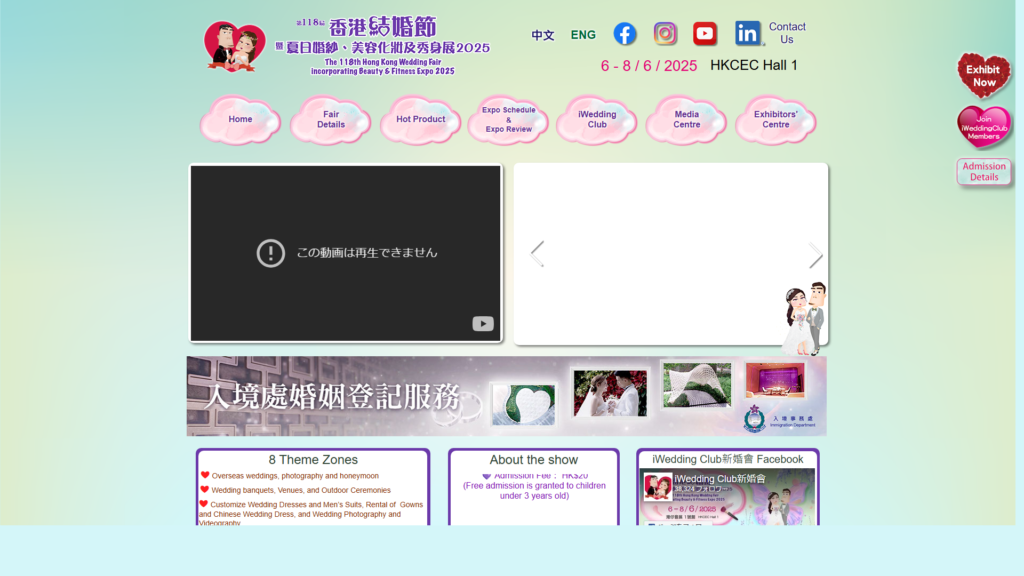Open the Contact Us link
This screenshot has width=1024, height=576.
[x=787, y=33]
